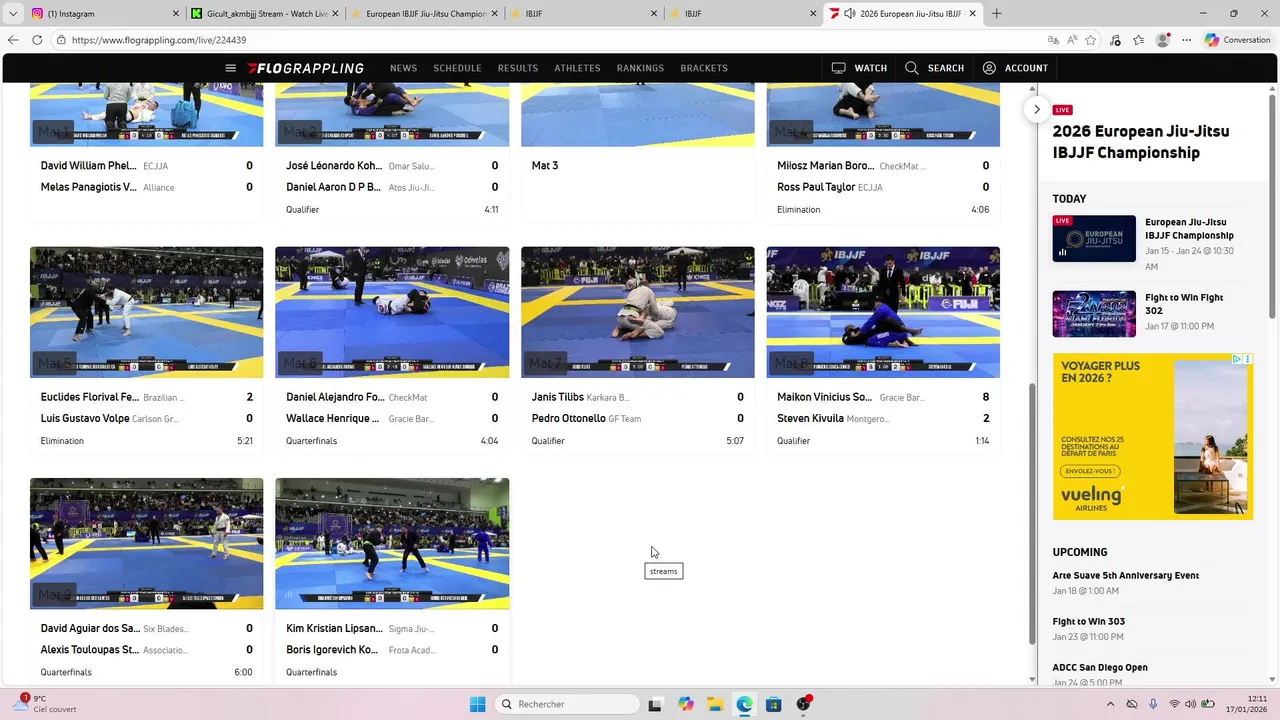Select athlete name Maikon Vinicius So...
The image size is (1280, 720).
824,397
